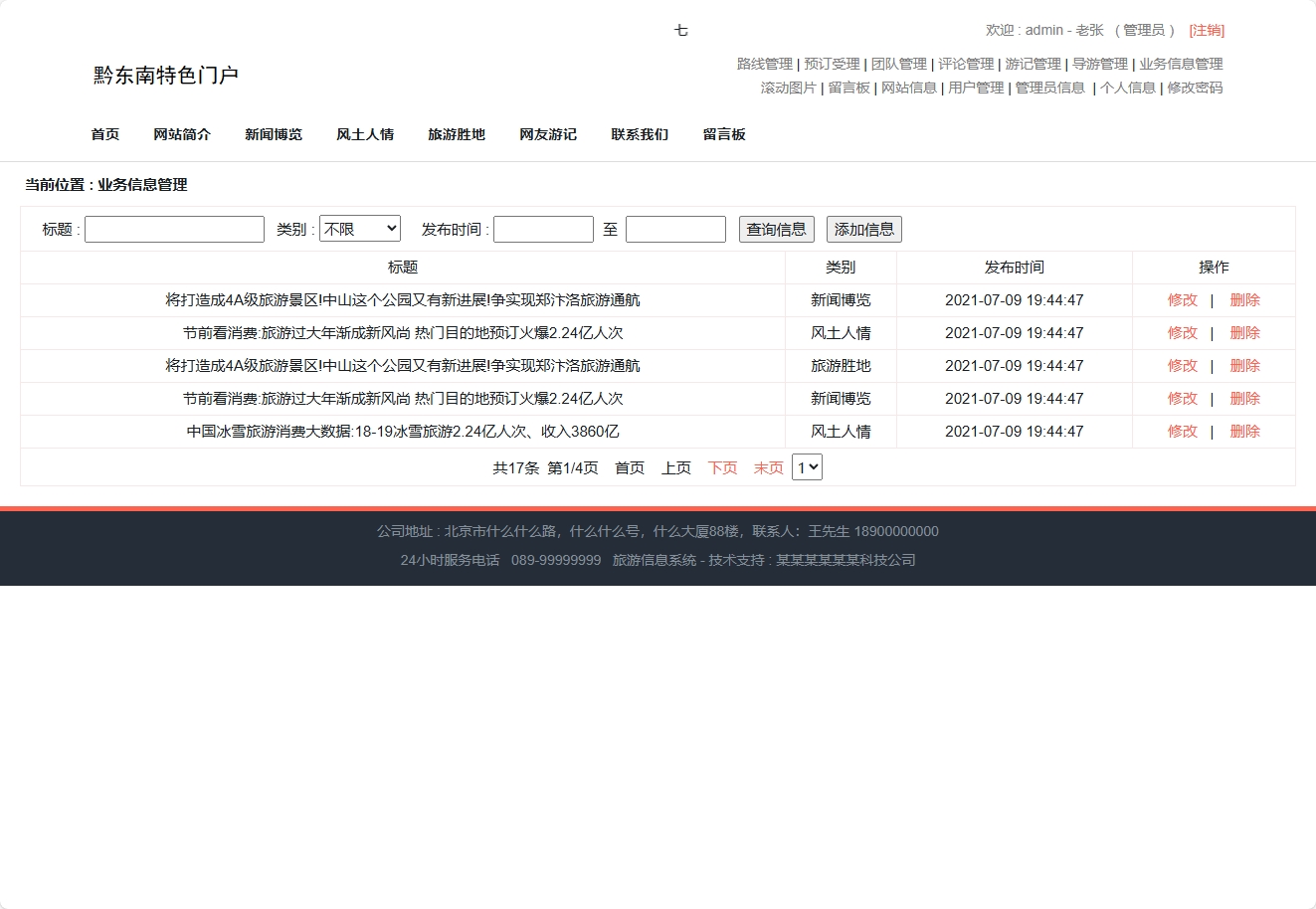The height and width of the screenshot is (909, 1316).
Task: Click the 查询信息 search button
Action: (x=776, y=230)
